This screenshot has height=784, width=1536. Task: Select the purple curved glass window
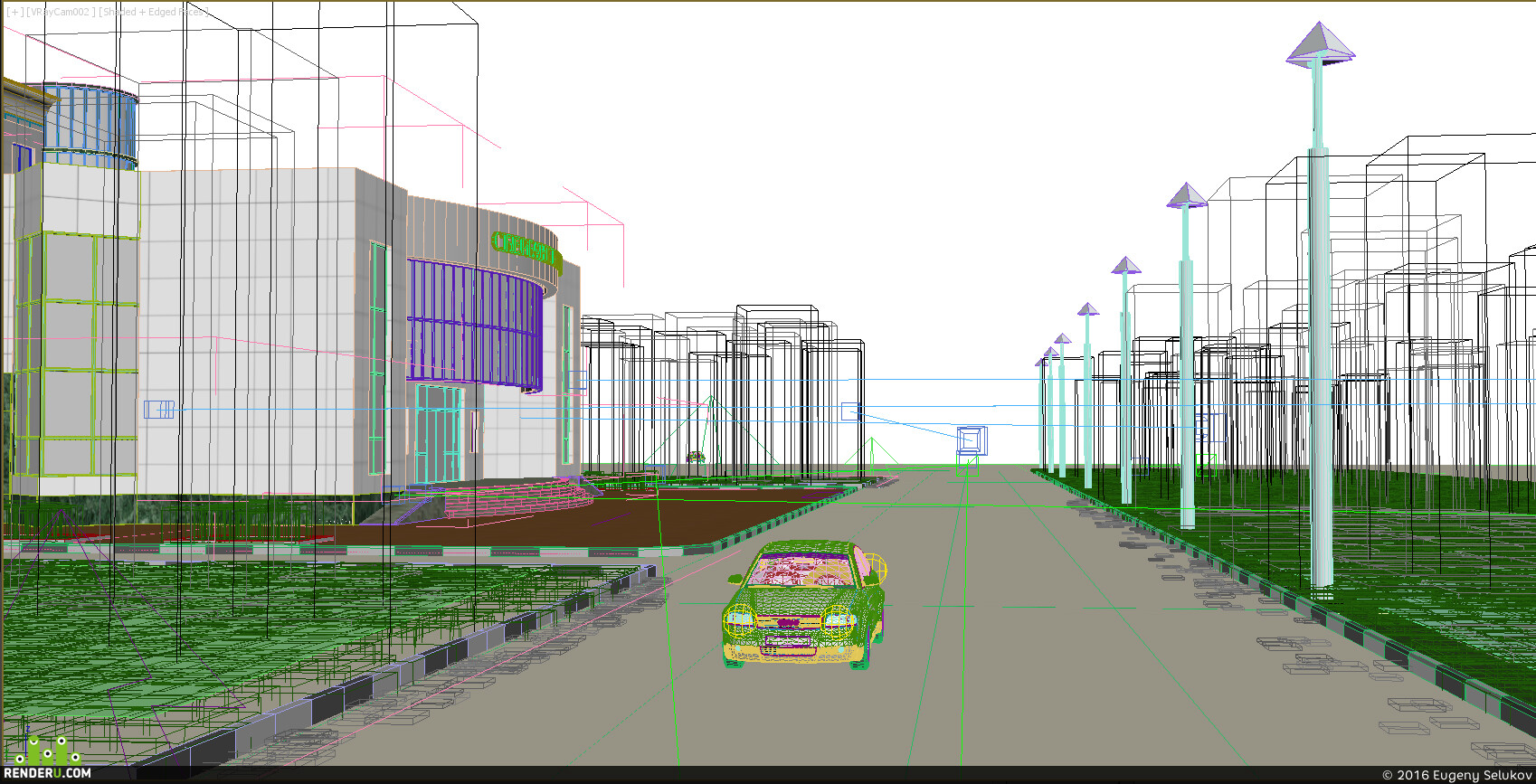coord(475,324)
